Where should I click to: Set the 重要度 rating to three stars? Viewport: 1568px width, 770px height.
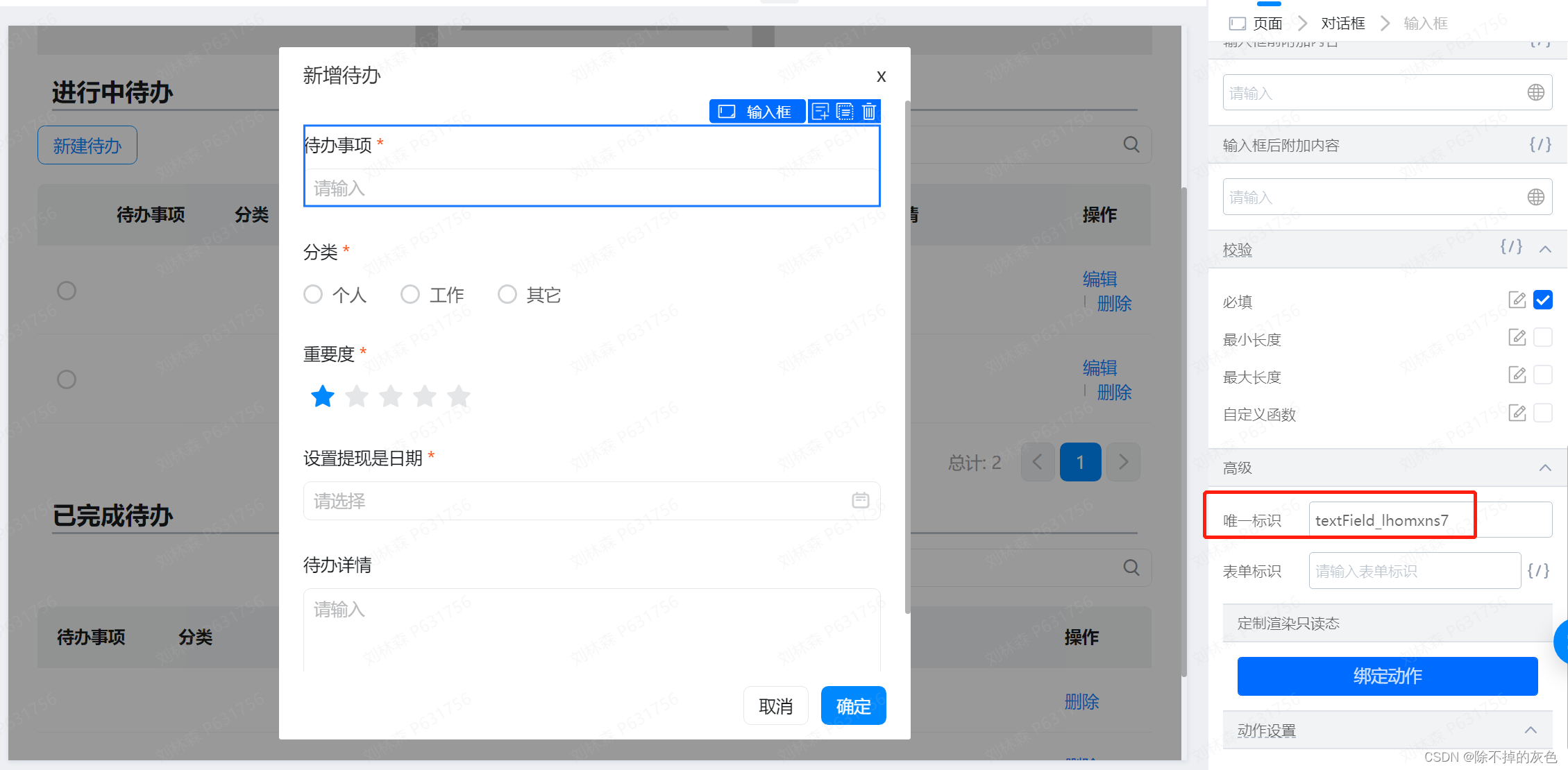[x=391, y=397]
